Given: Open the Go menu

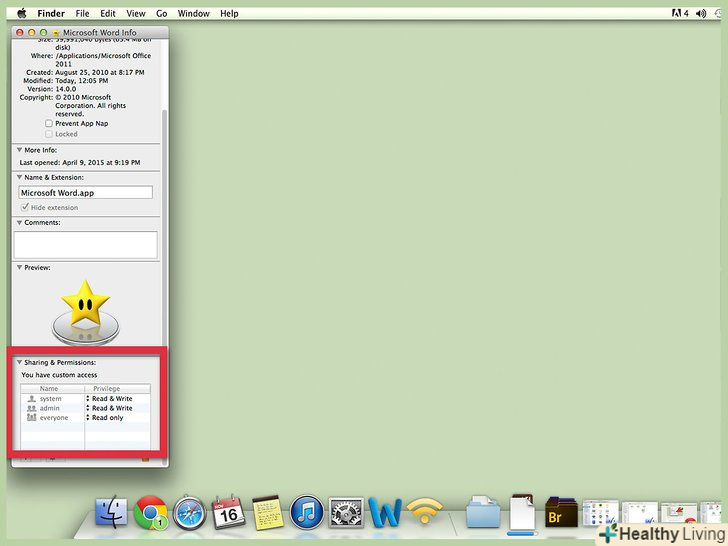Looking at the screenshot, I should [x=162, y=13].
